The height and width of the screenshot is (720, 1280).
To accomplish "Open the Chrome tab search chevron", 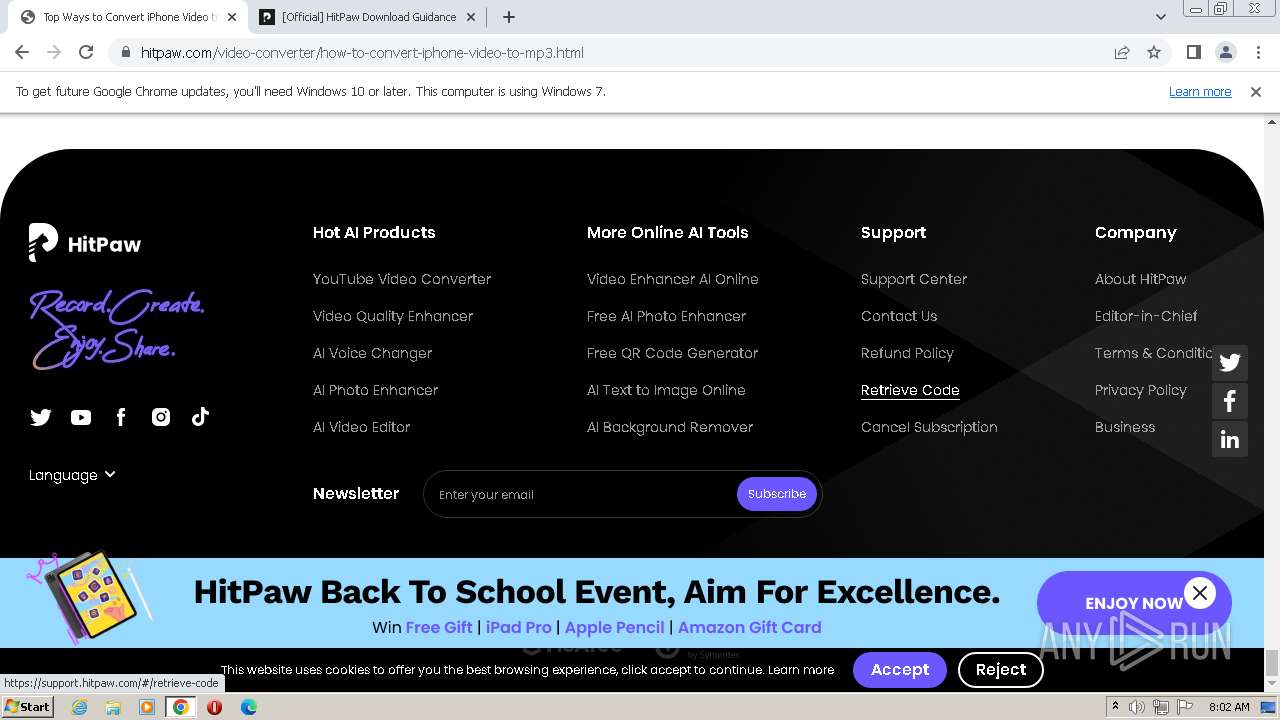I will tap(1160, 17).
